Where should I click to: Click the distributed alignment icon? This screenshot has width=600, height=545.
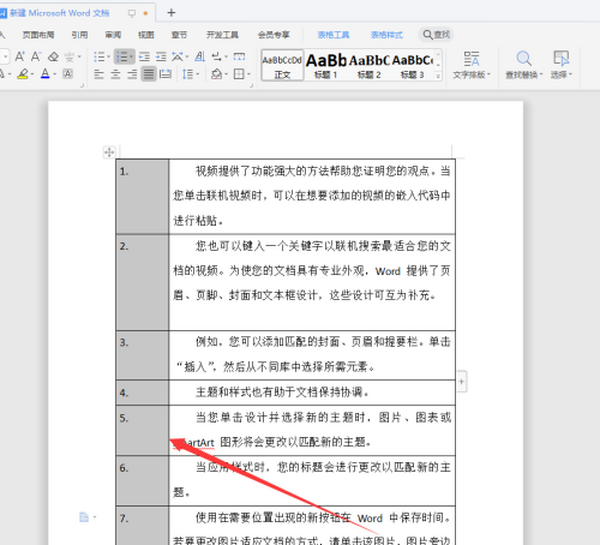[x=165, y=73]
